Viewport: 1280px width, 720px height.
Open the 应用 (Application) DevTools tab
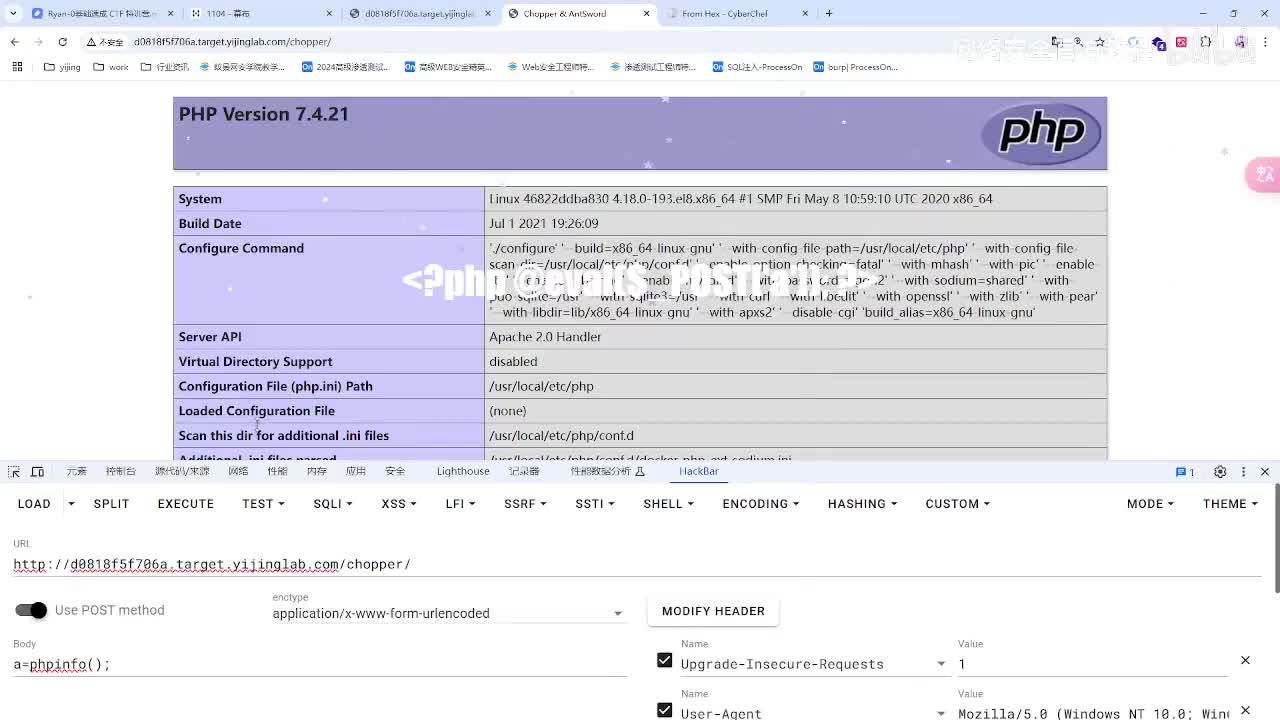point(356,471)
